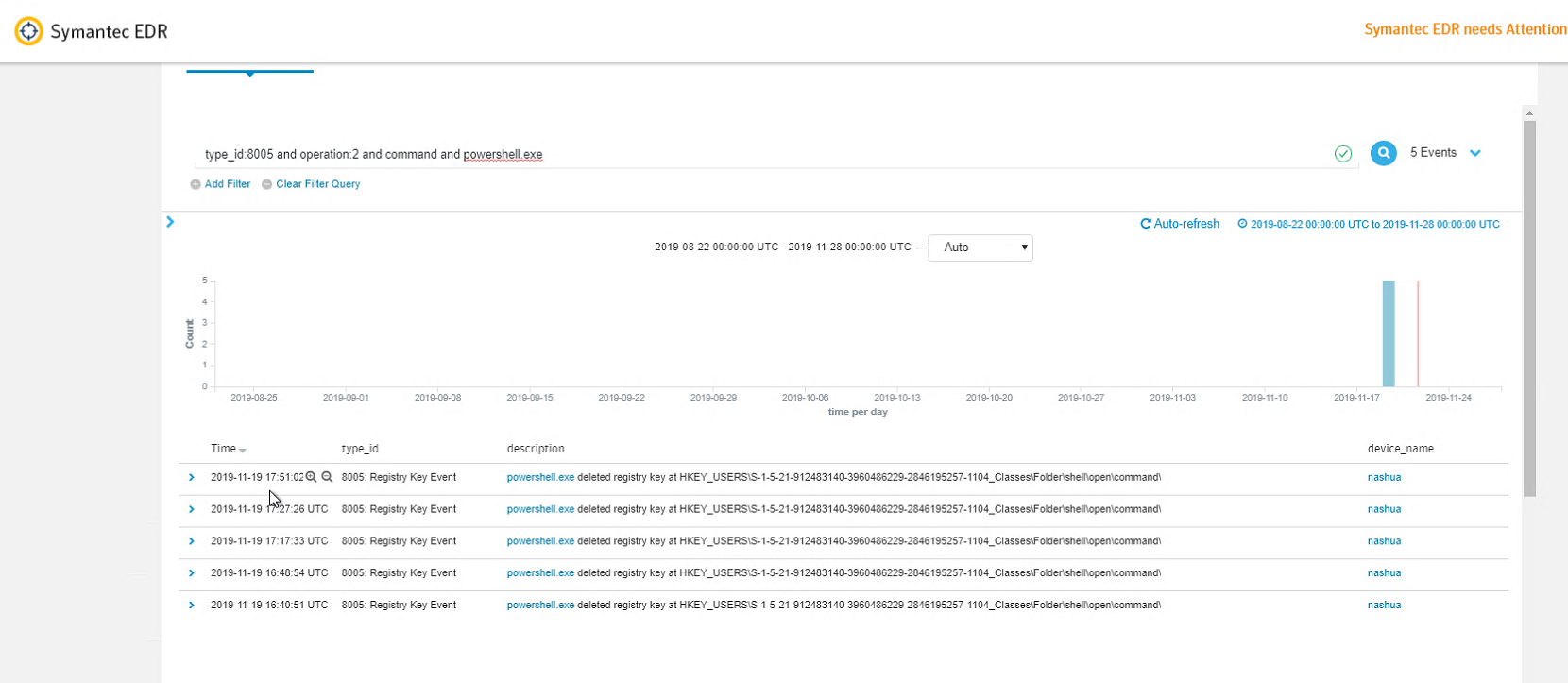This screenshot has height=683, width=1568.
Task: Open nashua device in 16:48:54 row
Action: [1384, 573]
